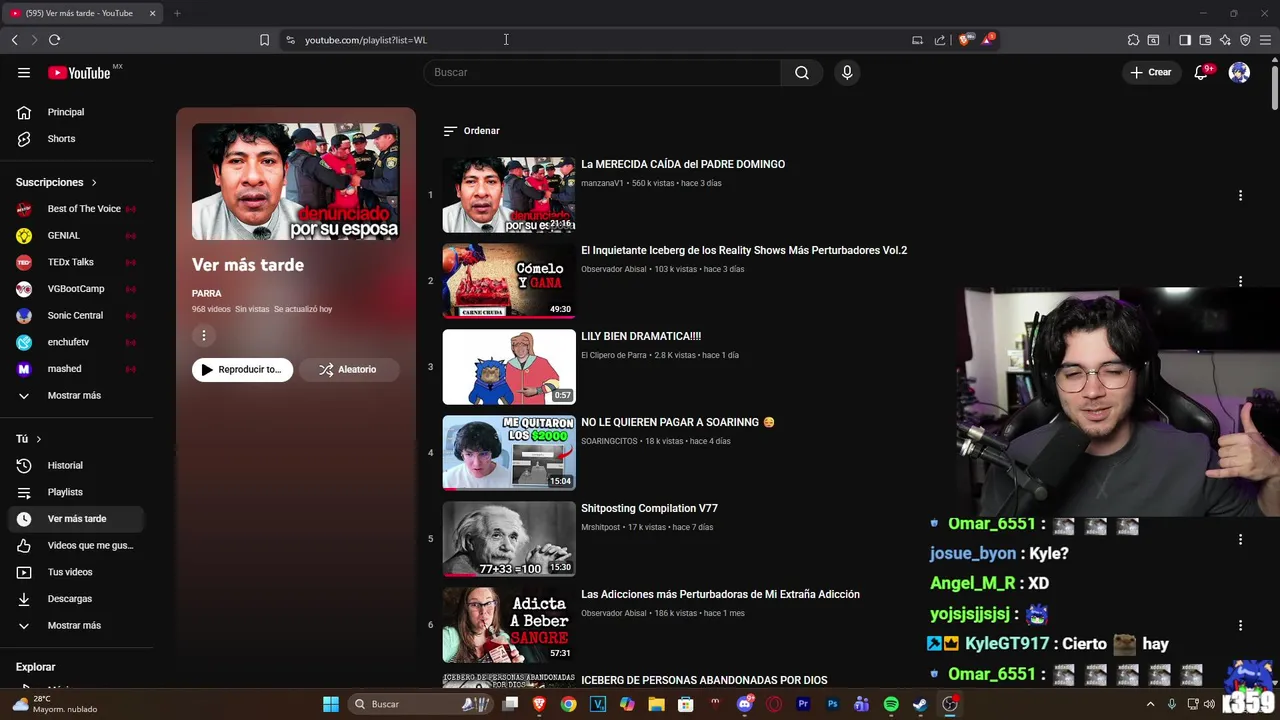The image size is (1280, 720).
Task: Open the browser extensions puzzle icon
Action: 1133,40
